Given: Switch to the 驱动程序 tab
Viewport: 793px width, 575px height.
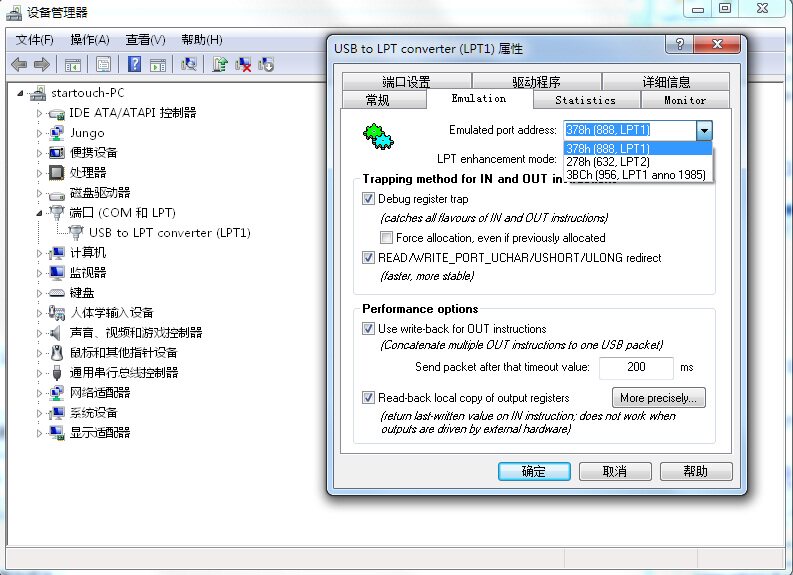Looking at the screenshot, I should point(536,81).
